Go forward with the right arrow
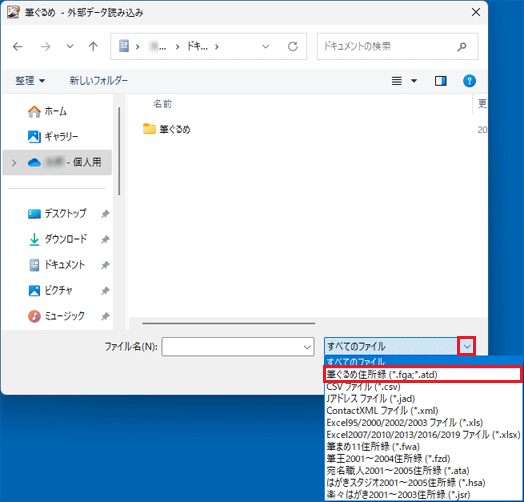This screenshot has width=524, height=502. coord(45,46)
